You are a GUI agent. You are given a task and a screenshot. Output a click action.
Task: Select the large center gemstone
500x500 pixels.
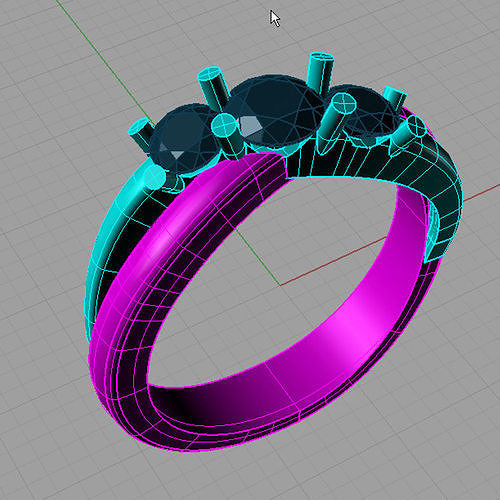(x=275, y=112)
